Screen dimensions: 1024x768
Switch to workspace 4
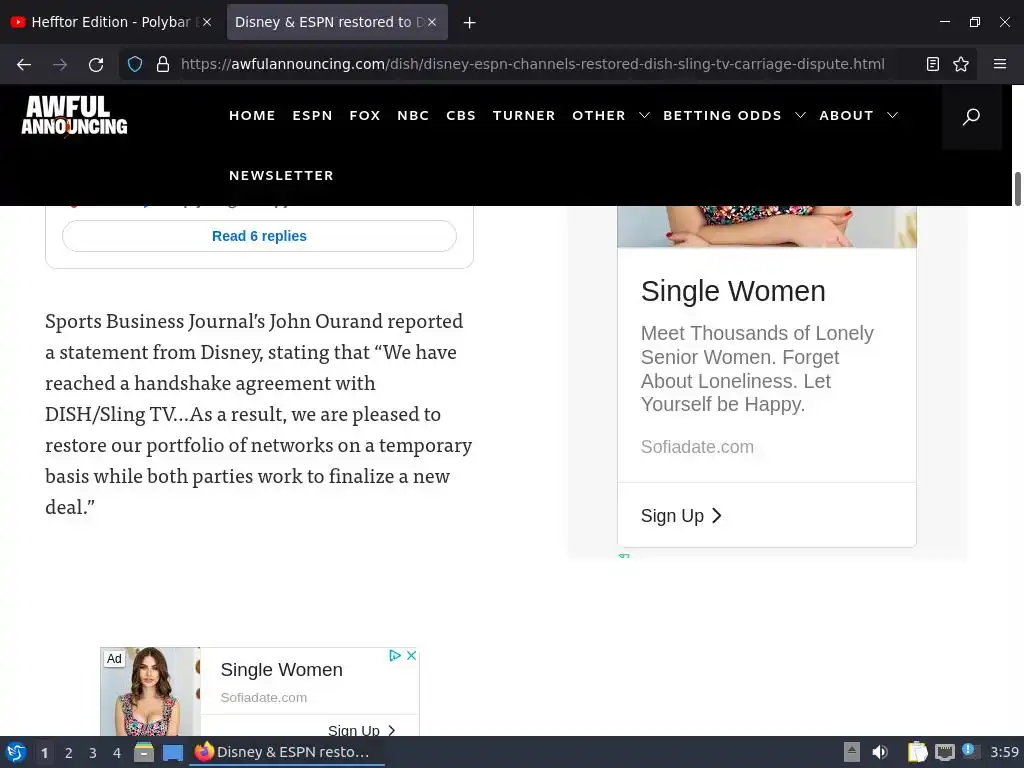[117, 753]
